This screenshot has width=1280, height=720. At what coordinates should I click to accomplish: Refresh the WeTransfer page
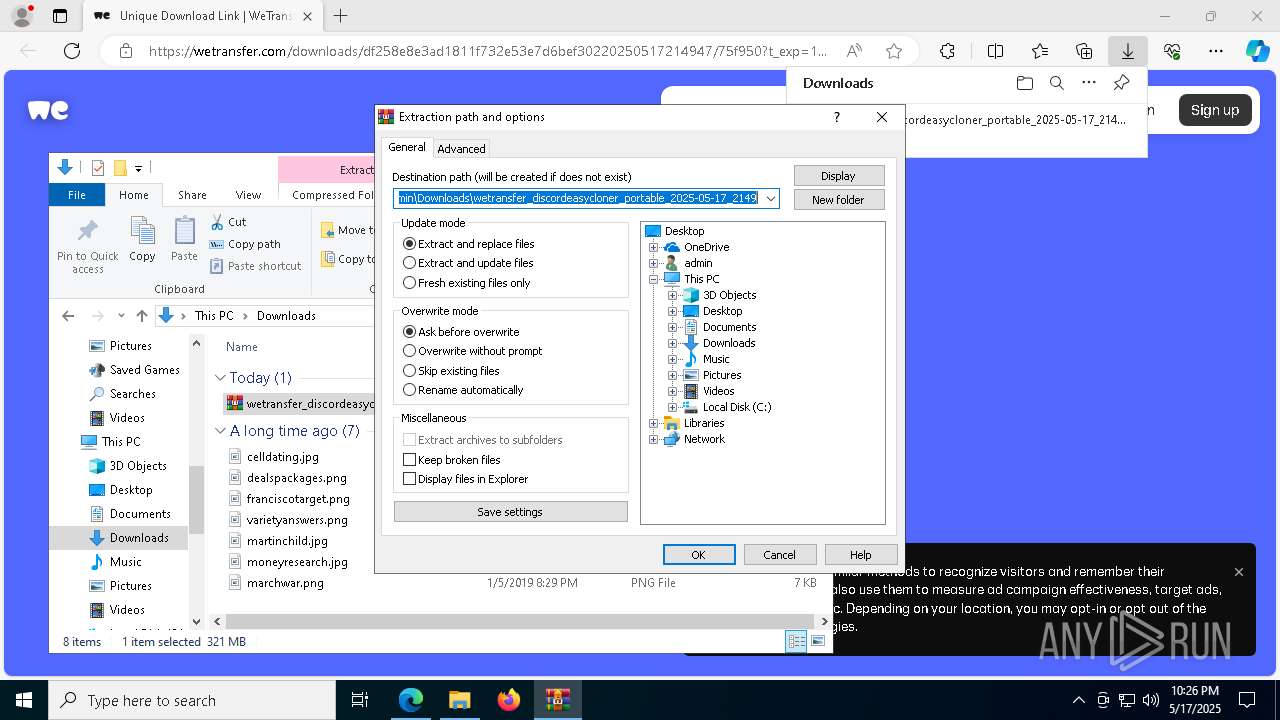tap(72, 51)
